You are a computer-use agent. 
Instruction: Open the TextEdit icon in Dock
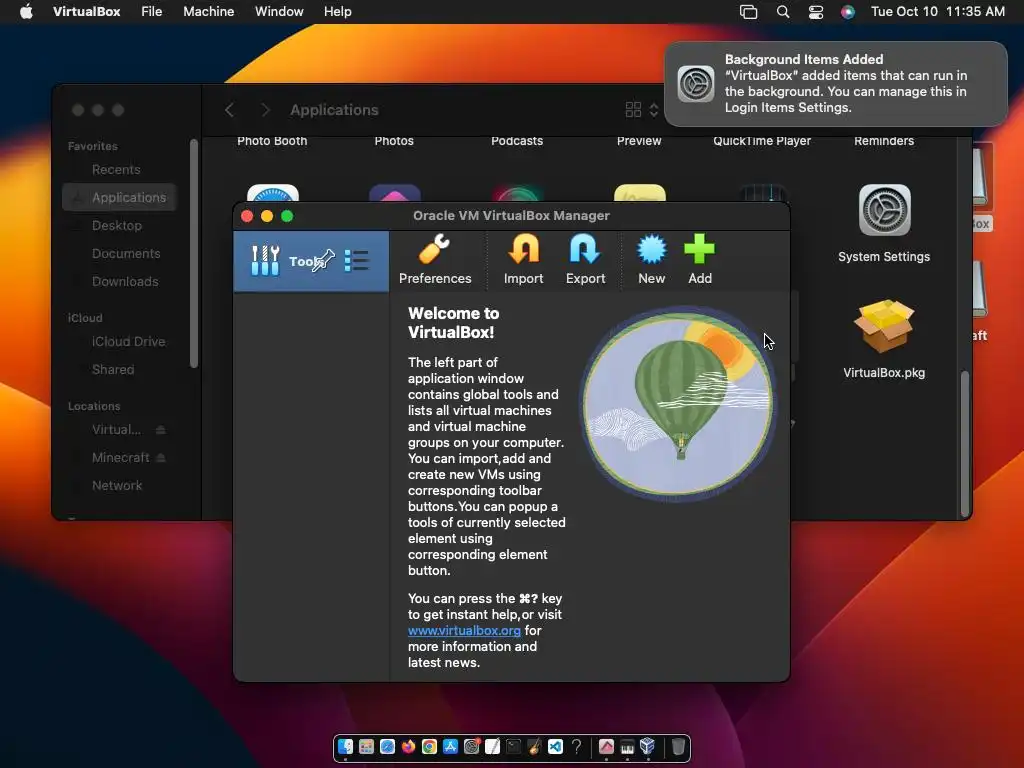[492, 746]
